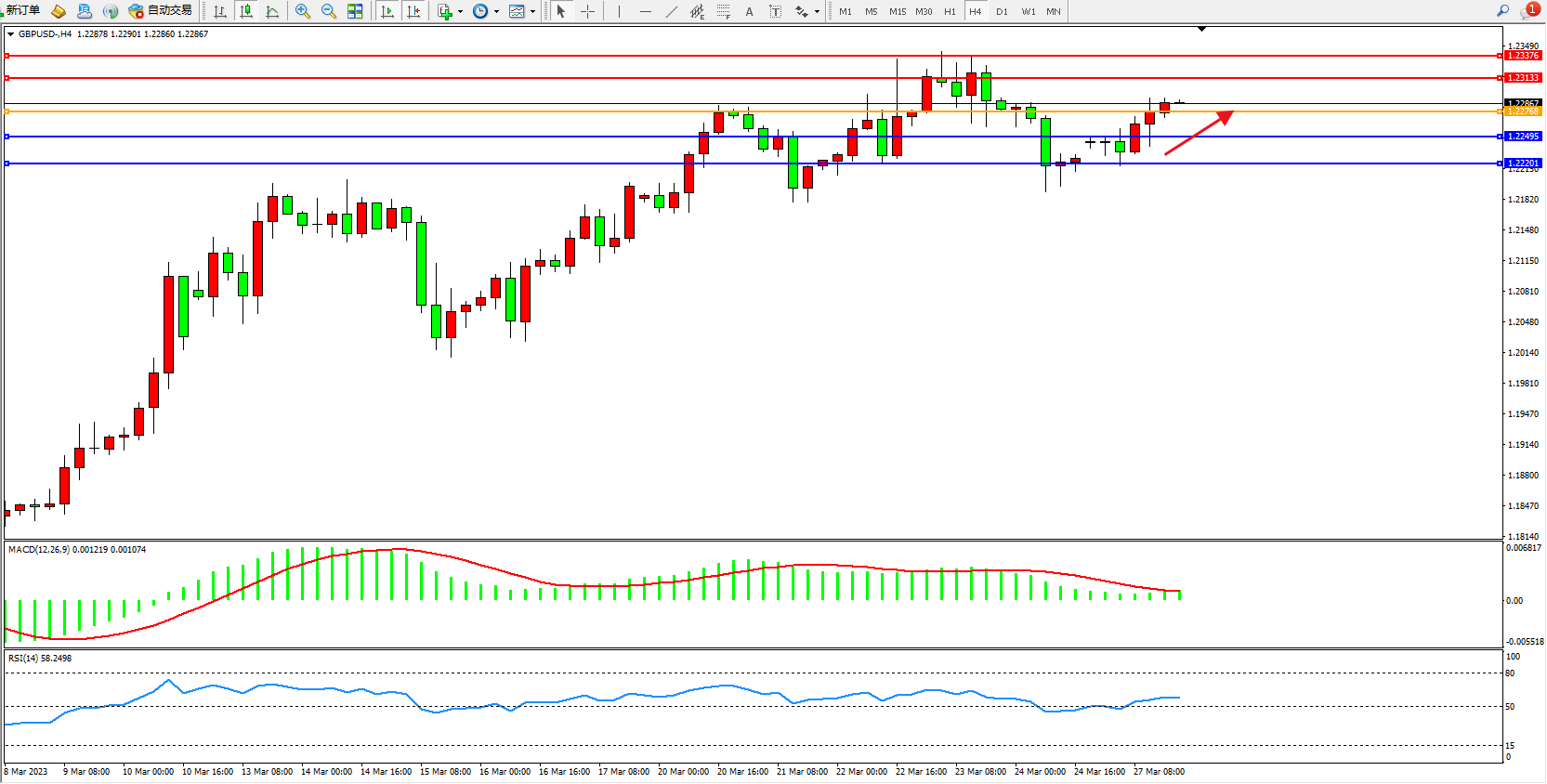This screenshot has height=784, width=1547.
Task: Click the zoom in magnifier icon
Action: tap(302, 11)
